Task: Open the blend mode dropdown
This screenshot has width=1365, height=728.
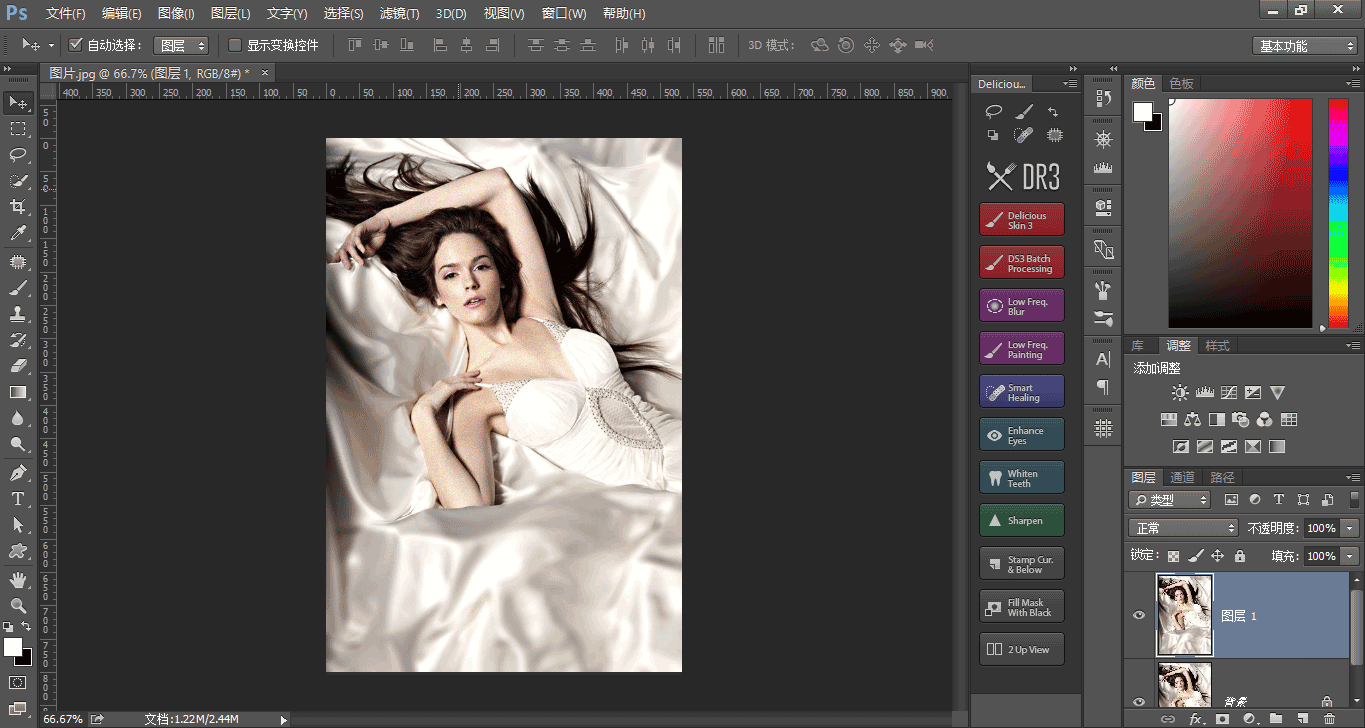Action: (1183, 528)
